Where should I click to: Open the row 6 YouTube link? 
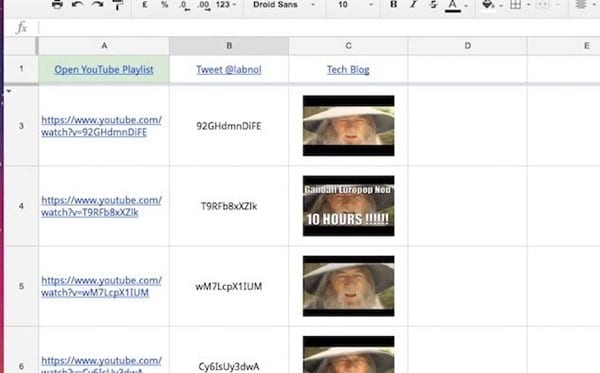click(101, 364)
